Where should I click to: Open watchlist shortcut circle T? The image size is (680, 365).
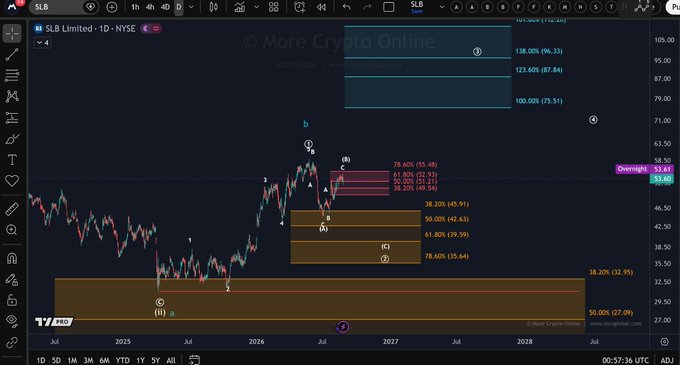(611, 7)
